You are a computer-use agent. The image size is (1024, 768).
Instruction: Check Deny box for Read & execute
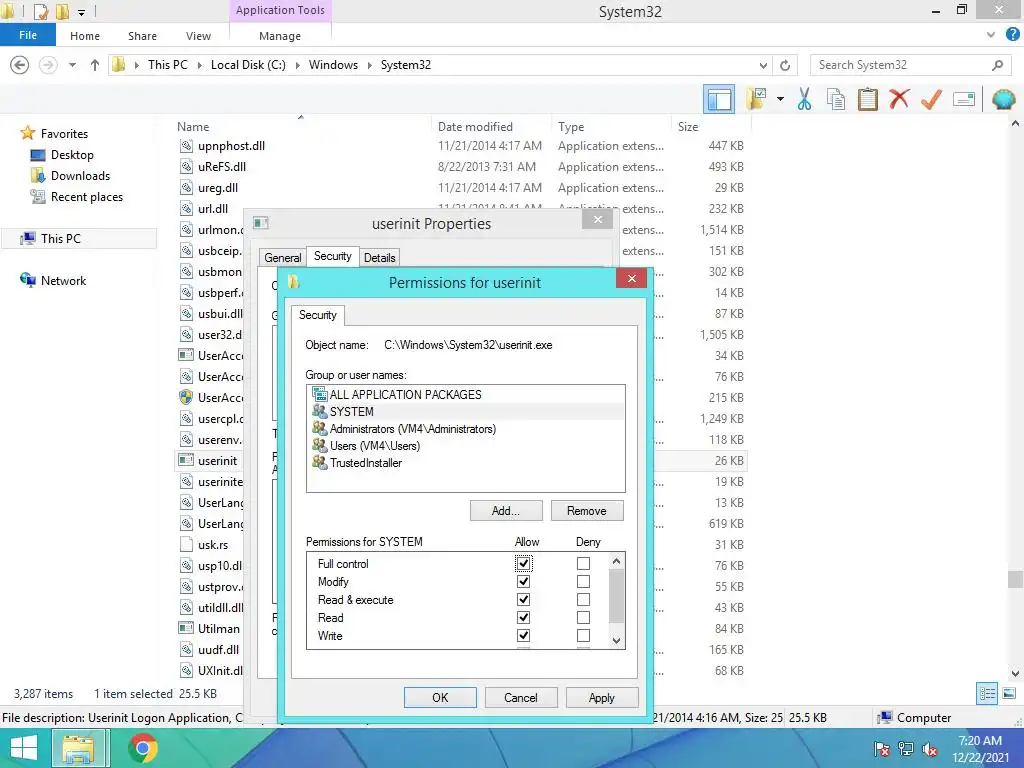[583, 600]
